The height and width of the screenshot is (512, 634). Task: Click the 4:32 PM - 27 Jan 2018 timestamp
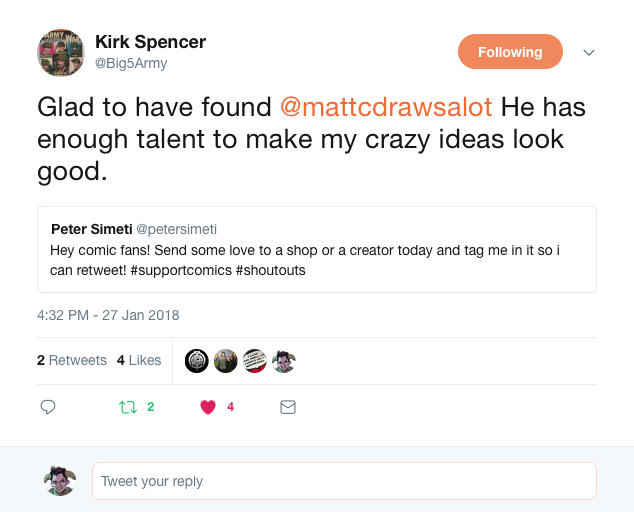pyautogui.click(x=108, y=315)
